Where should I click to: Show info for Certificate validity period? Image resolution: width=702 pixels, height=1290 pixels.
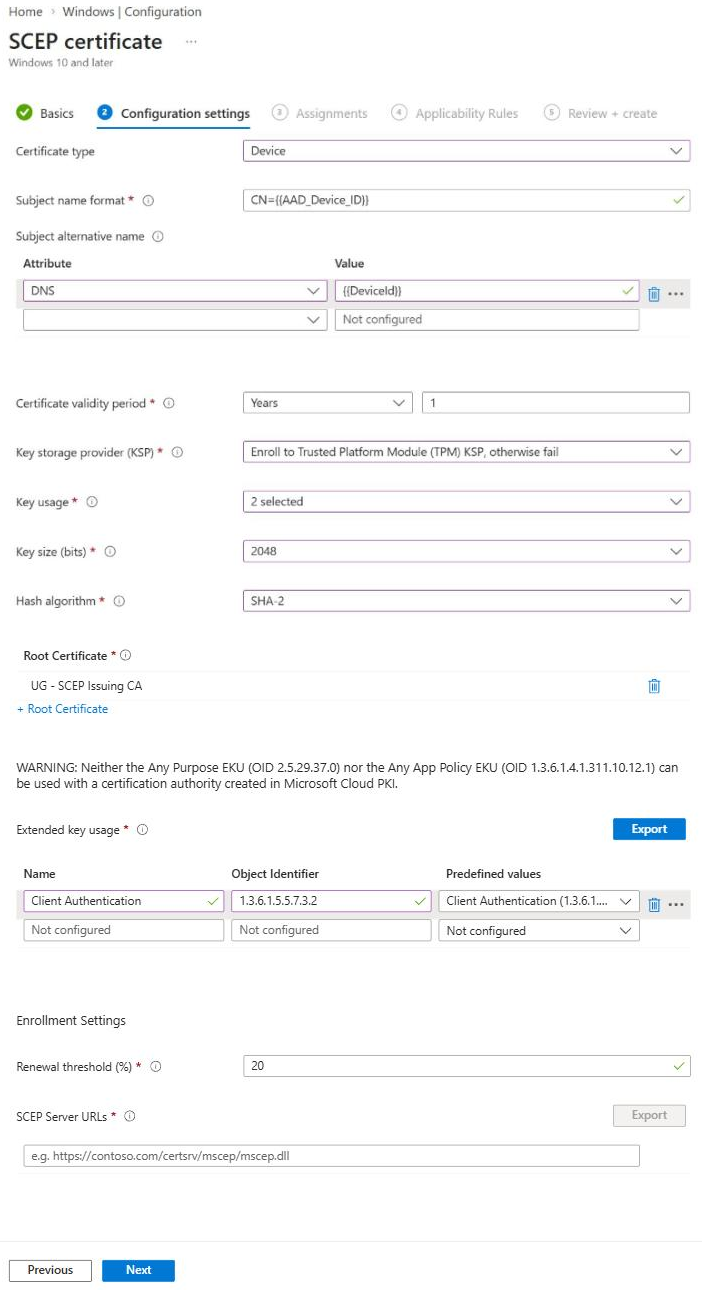(168, 404)
